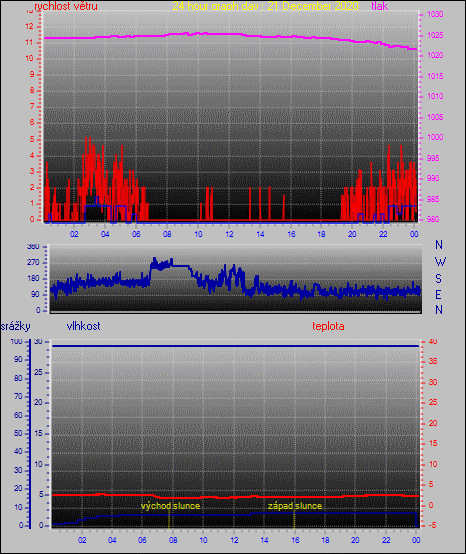
Task: Click the 16 hour tick under bottom graph
Action: click(x=295, y=540)
